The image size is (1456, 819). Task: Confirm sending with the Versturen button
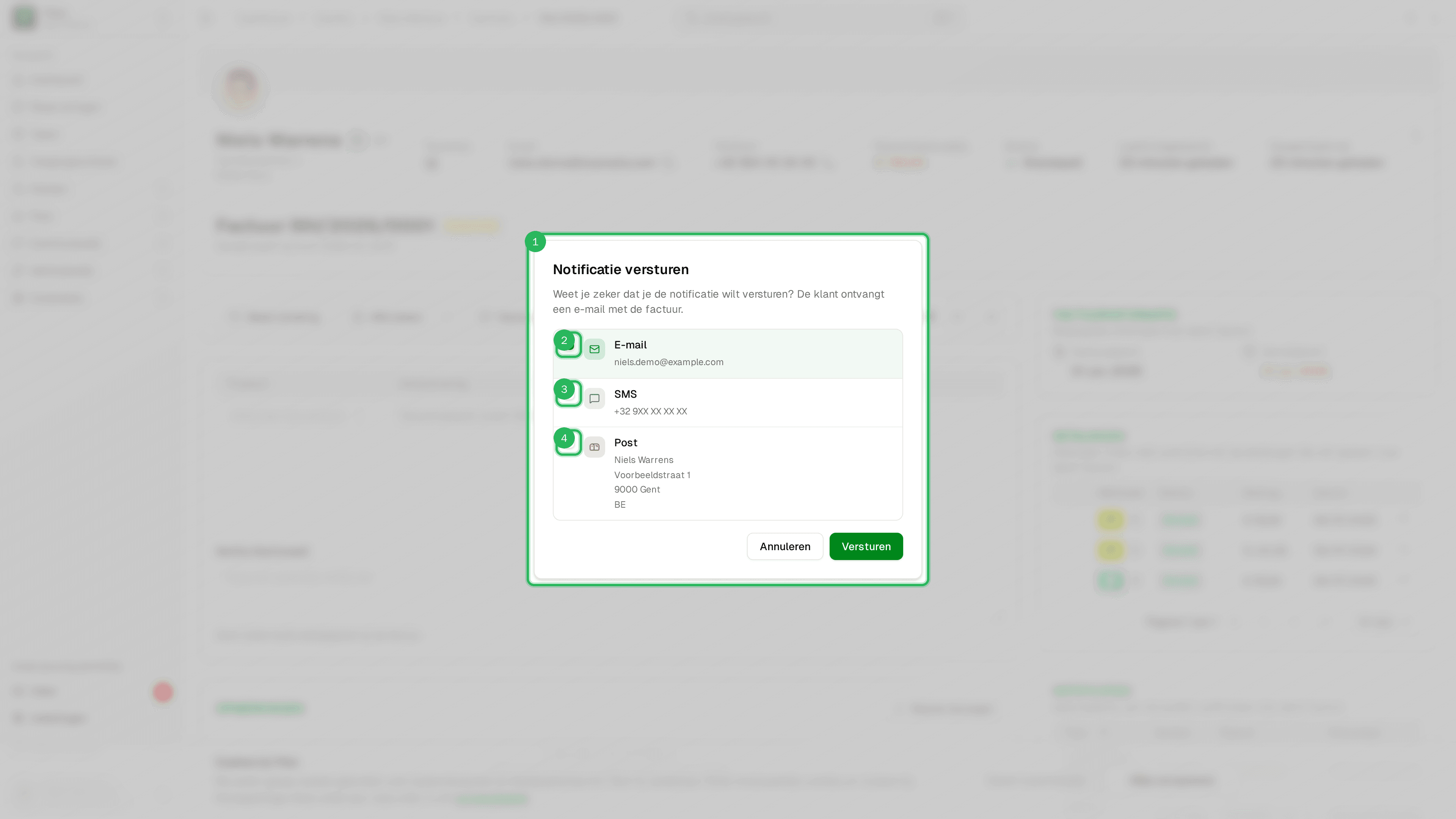click(866, 546)
